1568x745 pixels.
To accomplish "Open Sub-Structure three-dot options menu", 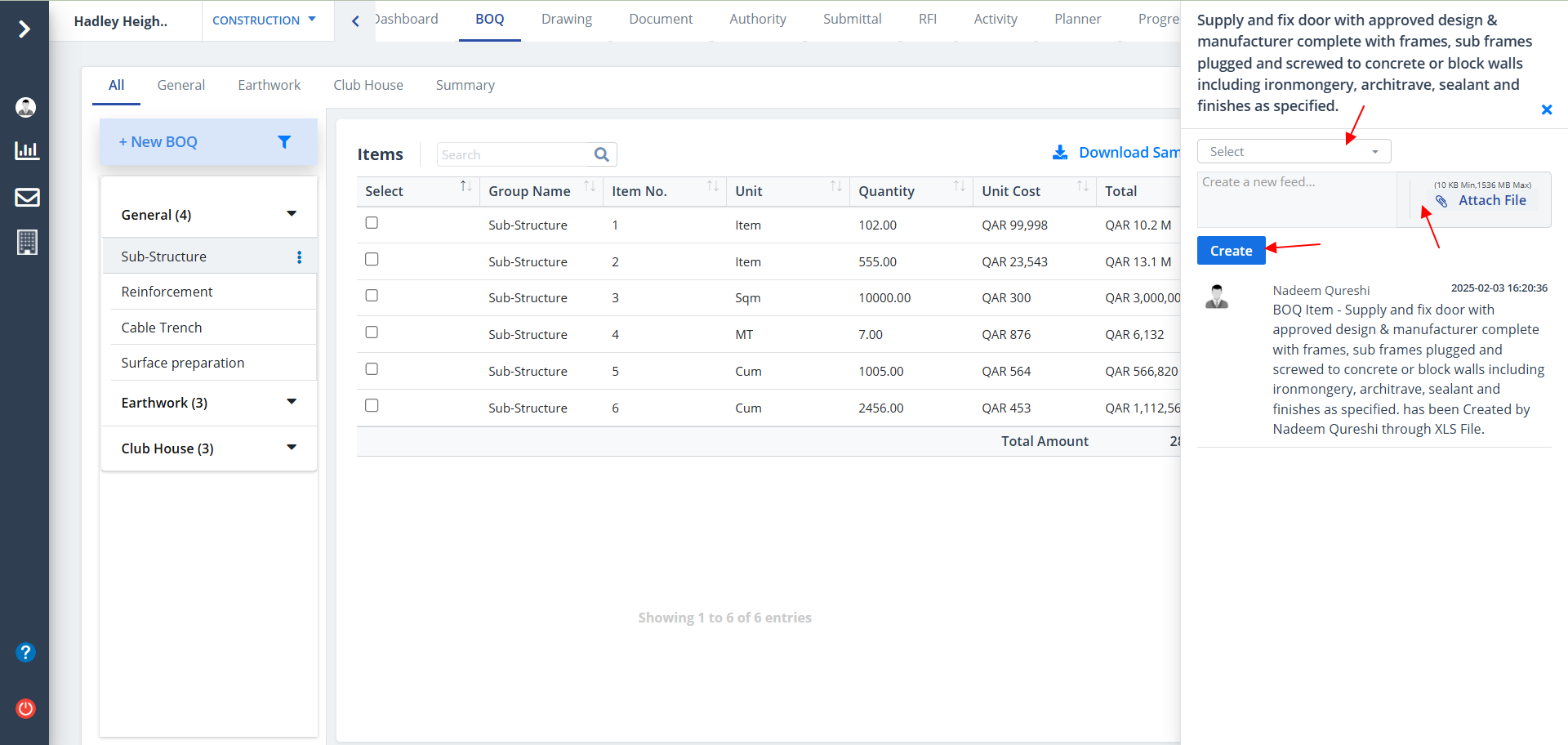I will click(300, 257).
